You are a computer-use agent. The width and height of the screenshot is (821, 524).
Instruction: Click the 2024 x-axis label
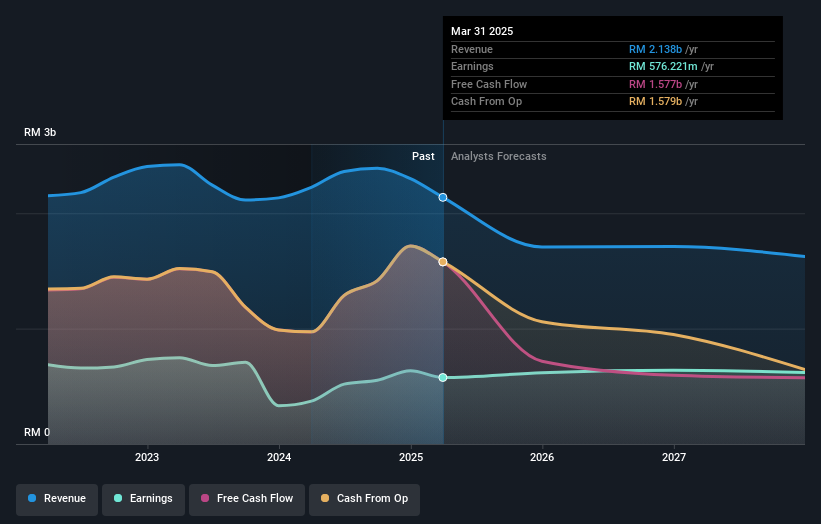(x=279, y=457)
